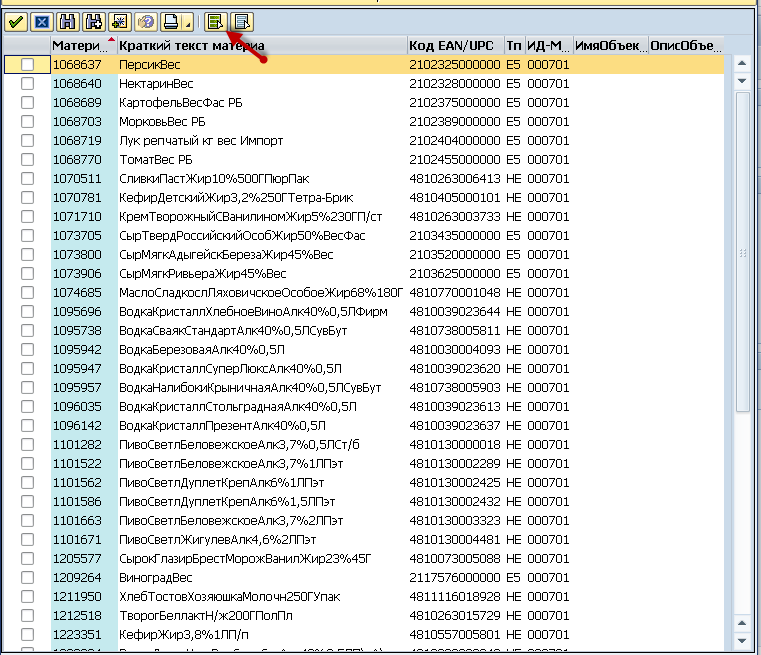This screenshot has width=761, height=655.
Task: Select ВодкаКристаллСуперЛюксАлк40%0,5Л
Action: pyautogui.click(x=231, y=368)
